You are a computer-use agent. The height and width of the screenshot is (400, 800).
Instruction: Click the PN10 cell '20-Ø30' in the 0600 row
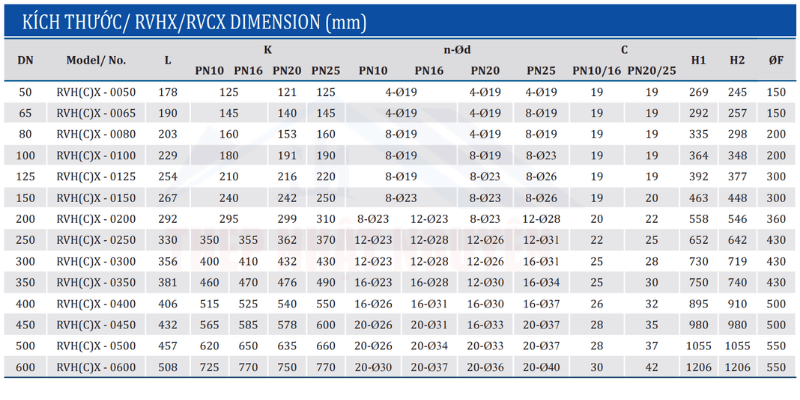click(373, 367)
